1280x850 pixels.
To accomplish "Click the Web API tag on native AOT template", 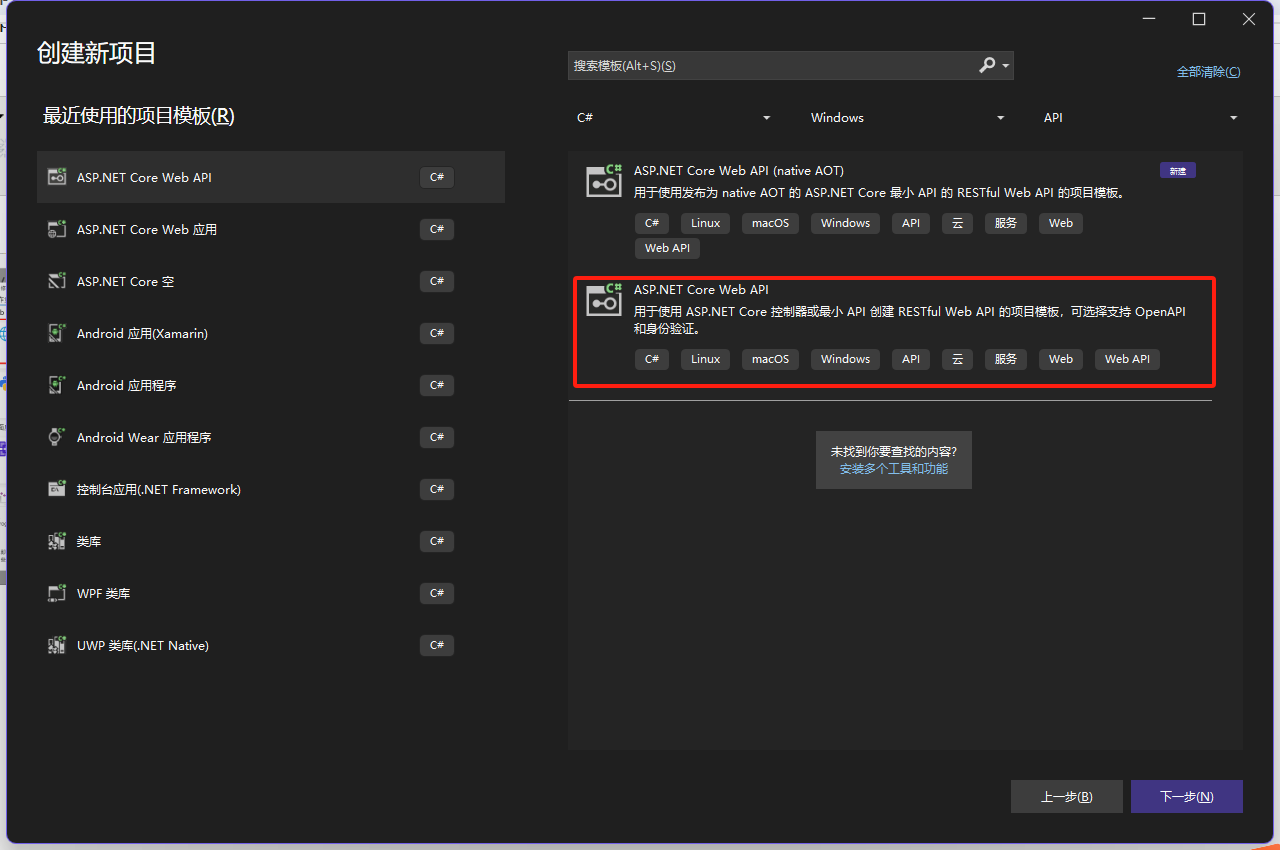I will click(667, 248).
